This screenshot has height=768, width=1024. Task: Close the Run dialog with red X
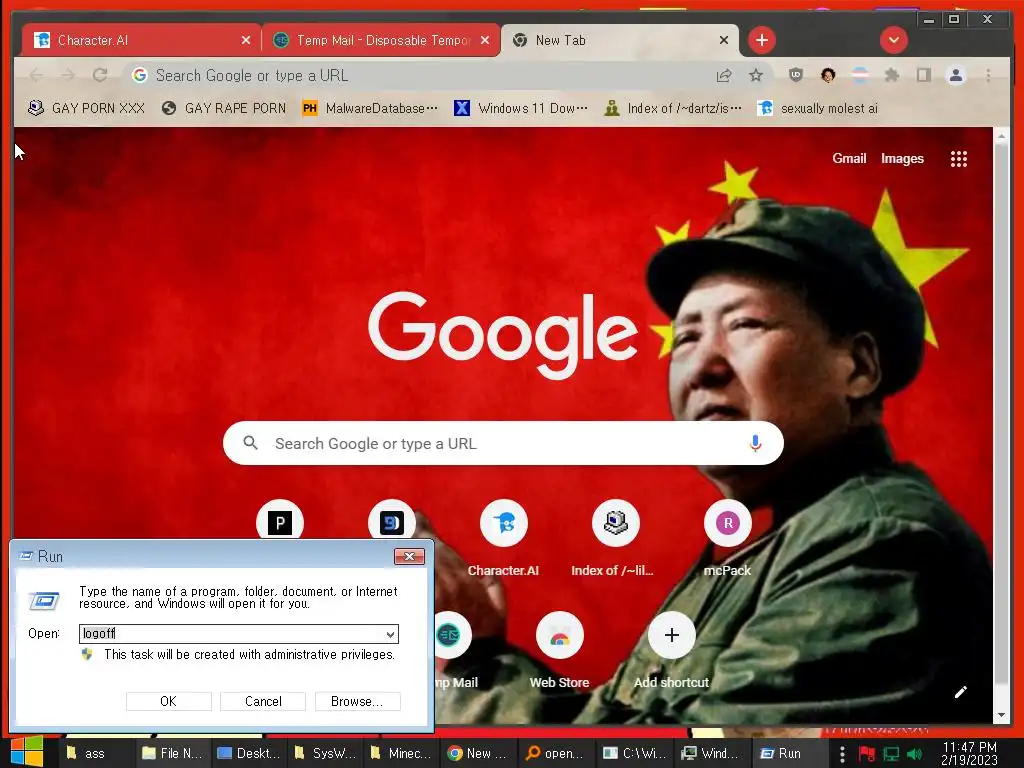409,556
